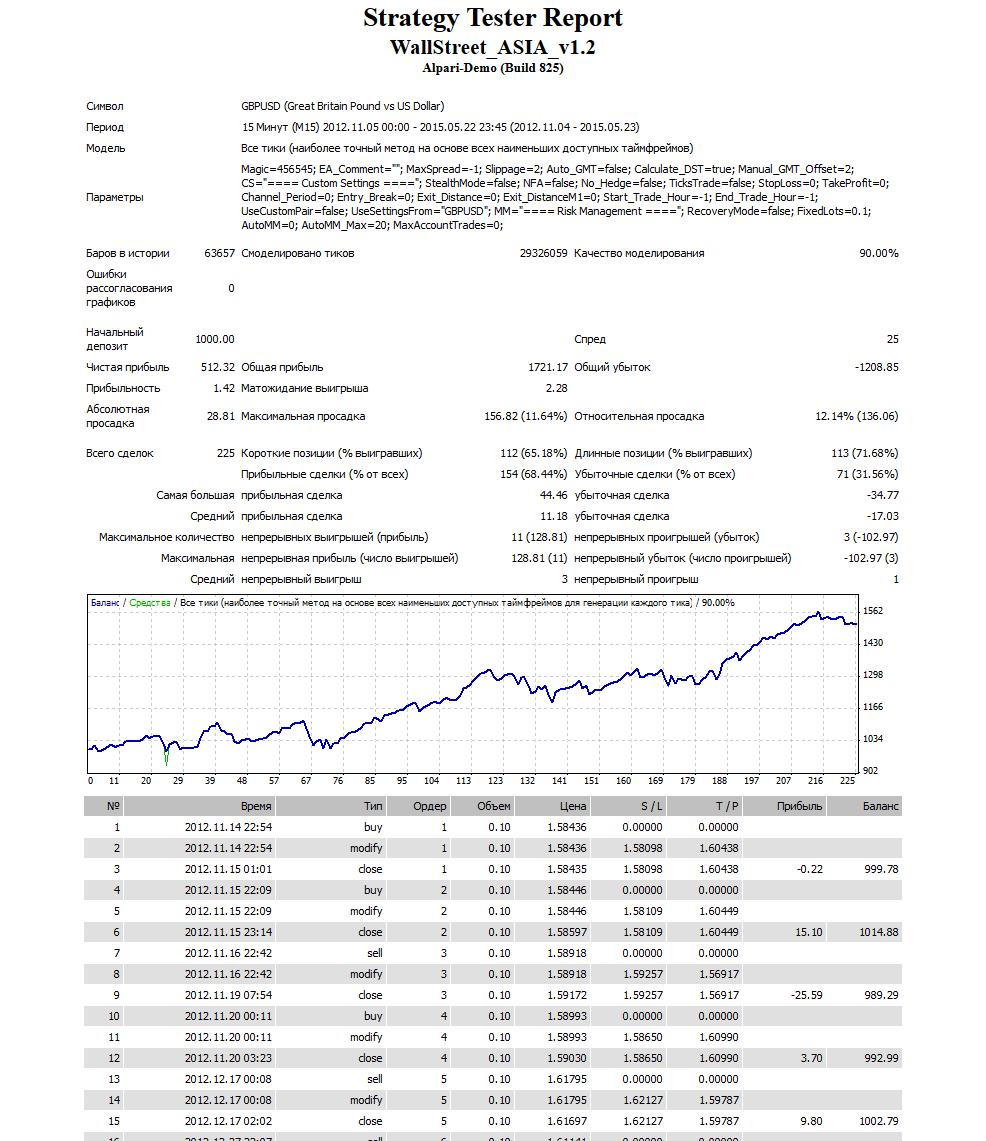This screenshot has width=986, height=1141.
Task: Click the profit trades value 154 (68.44%)
Action: [534, 474]
